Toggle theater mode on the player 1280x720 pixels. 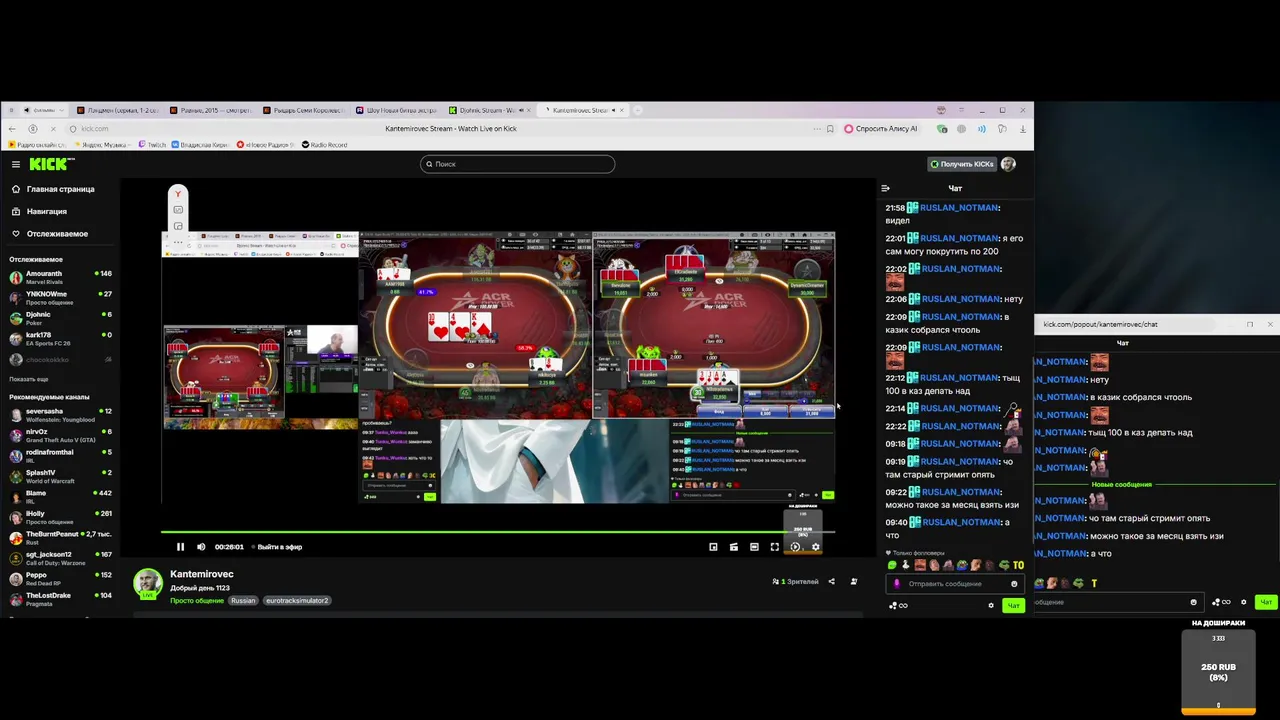tap(754, 547)
